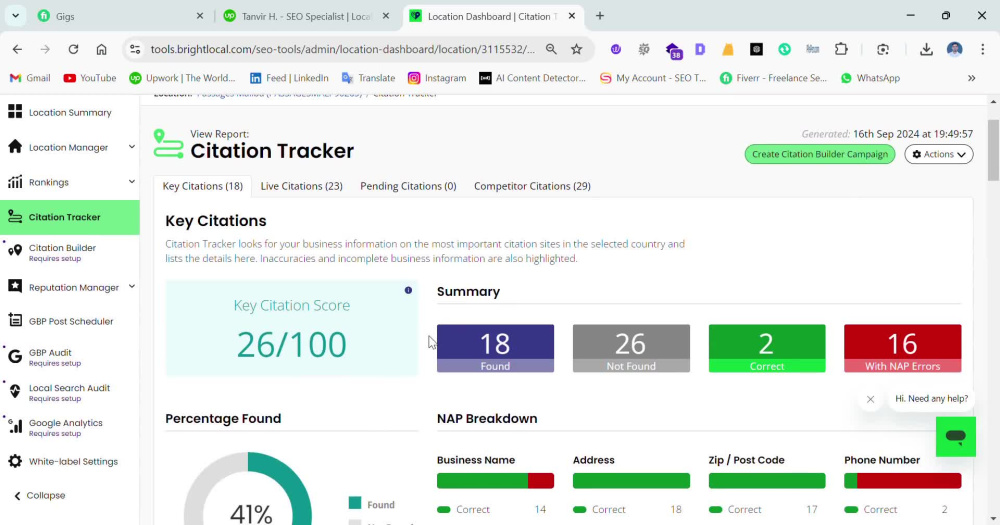Click the Zip / Post Code bar
Screen dimensions: 1000x525
point(767,481)
